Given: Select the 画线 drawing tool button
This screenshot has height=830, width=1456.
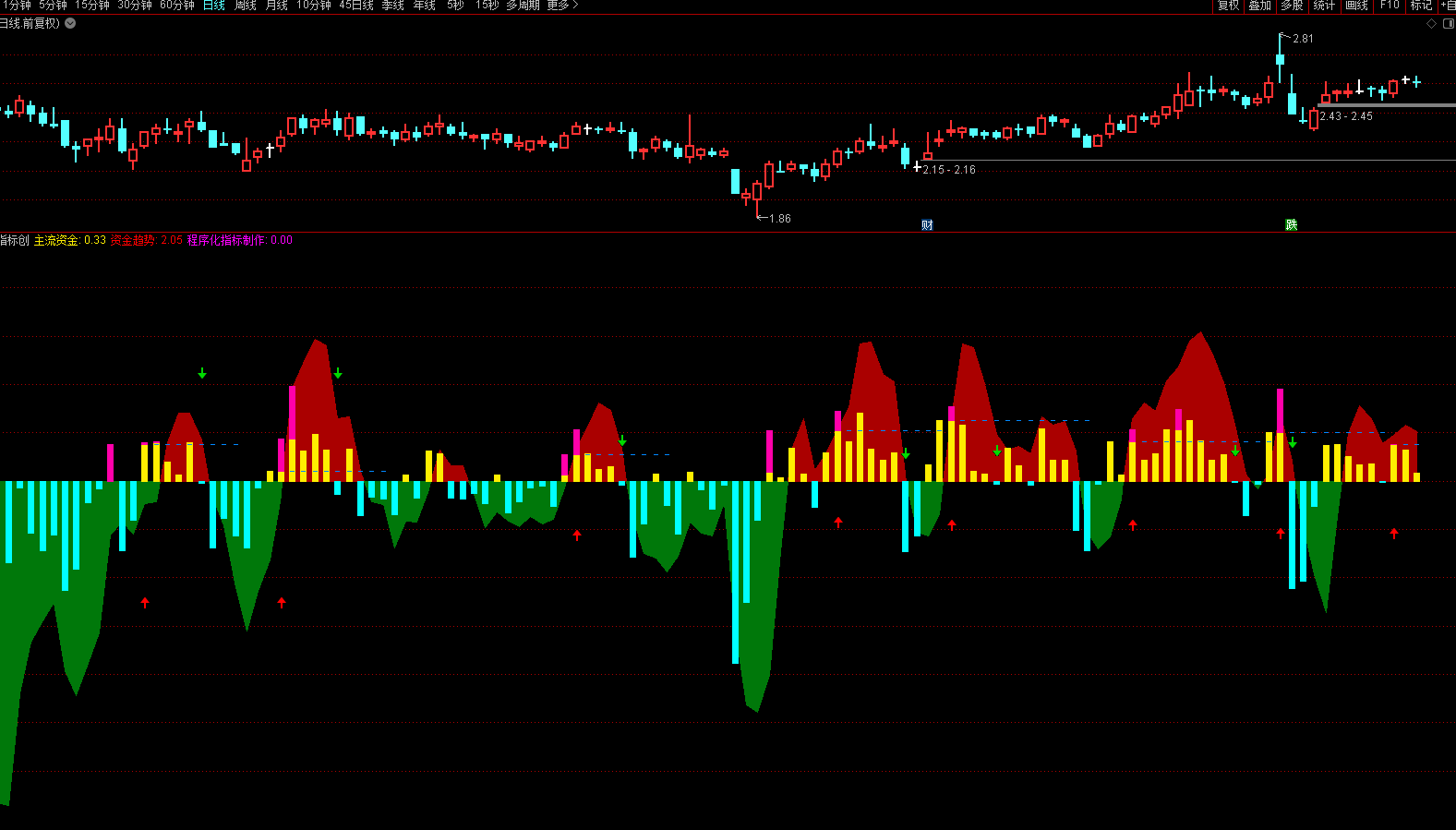Looking at the screenshot, I should pos(1356,6).
